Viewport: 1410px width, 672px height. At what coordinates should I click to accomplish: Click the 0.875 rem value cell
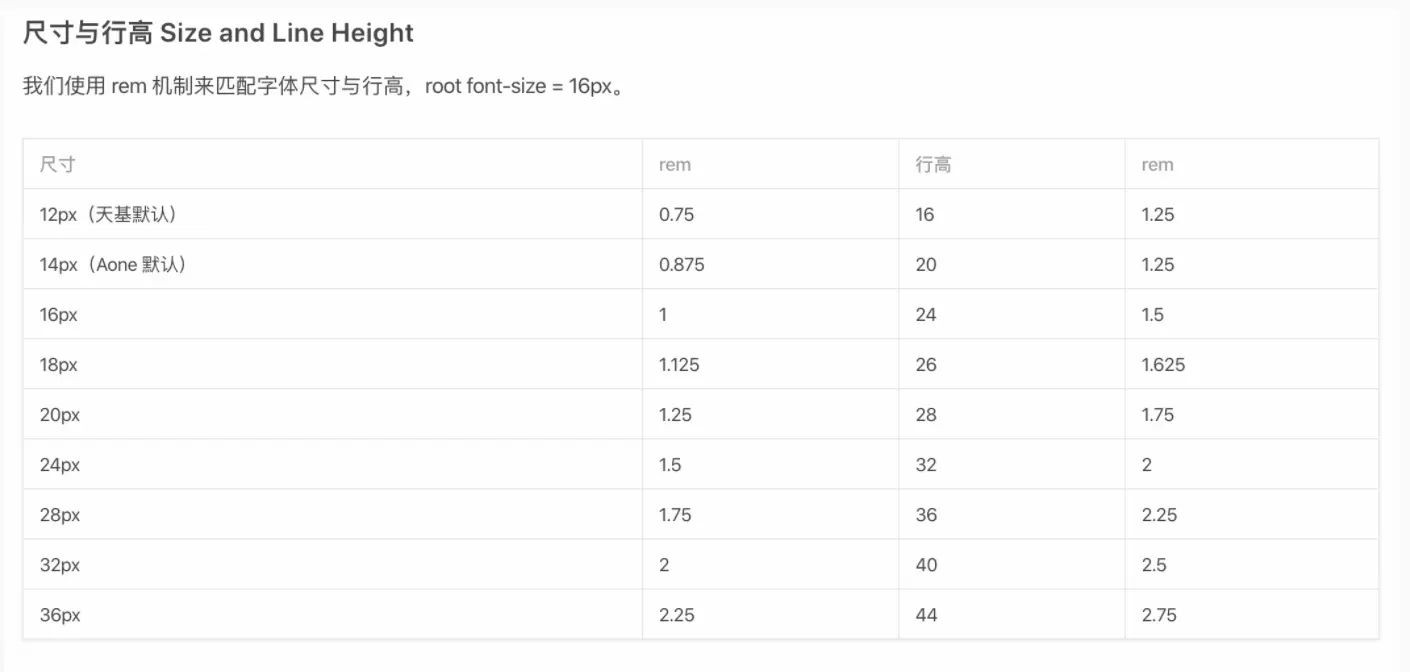click(x=682, y=265)
